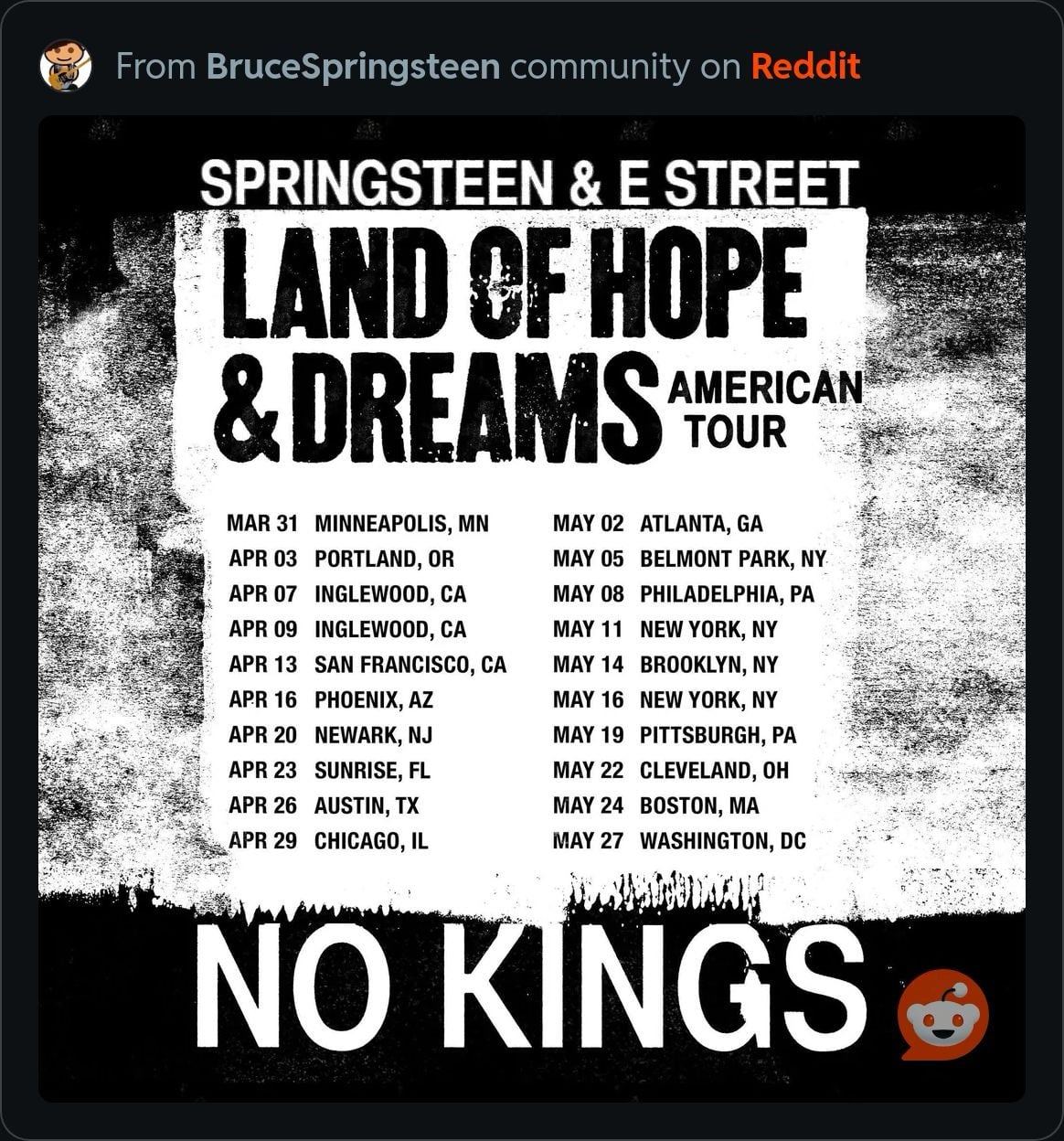Click the MAY 14 Brooklyn, NY date
The image size is (1064, 1141).
(x=665, y=665)
